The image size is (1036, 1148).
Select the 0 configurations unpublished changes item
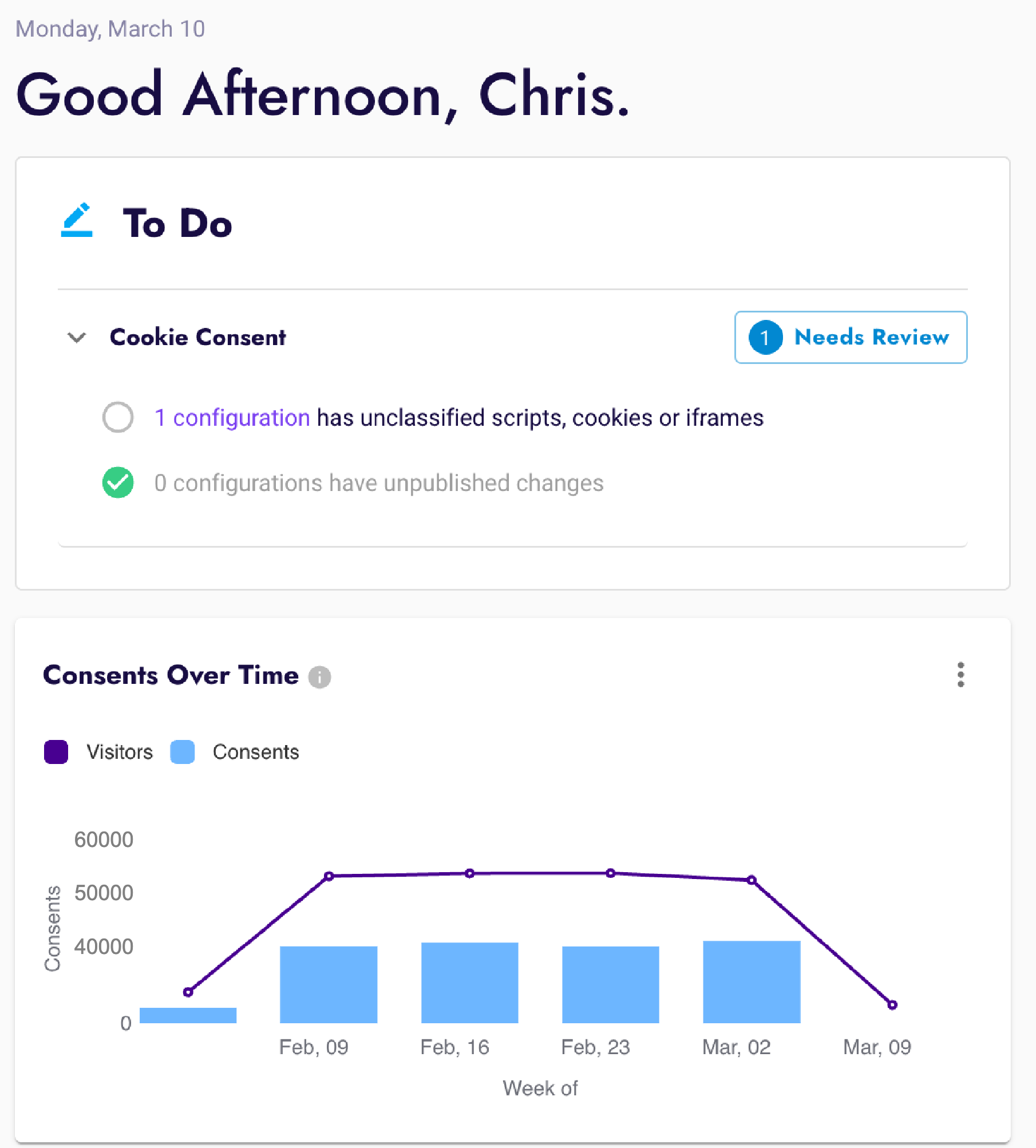pyautogui.click(x=379, y=483)
